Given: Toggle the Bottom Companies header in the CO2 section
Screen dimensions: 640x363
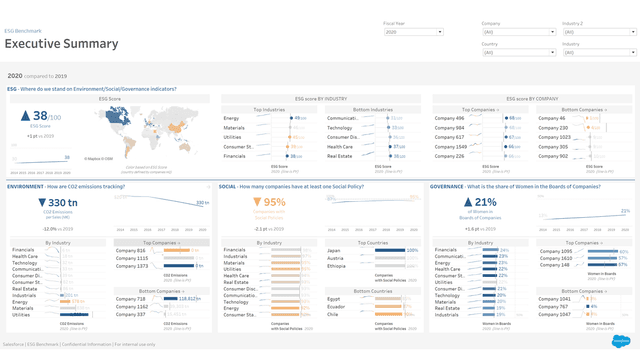Looking at the screenshot, I should coord(162,291).
